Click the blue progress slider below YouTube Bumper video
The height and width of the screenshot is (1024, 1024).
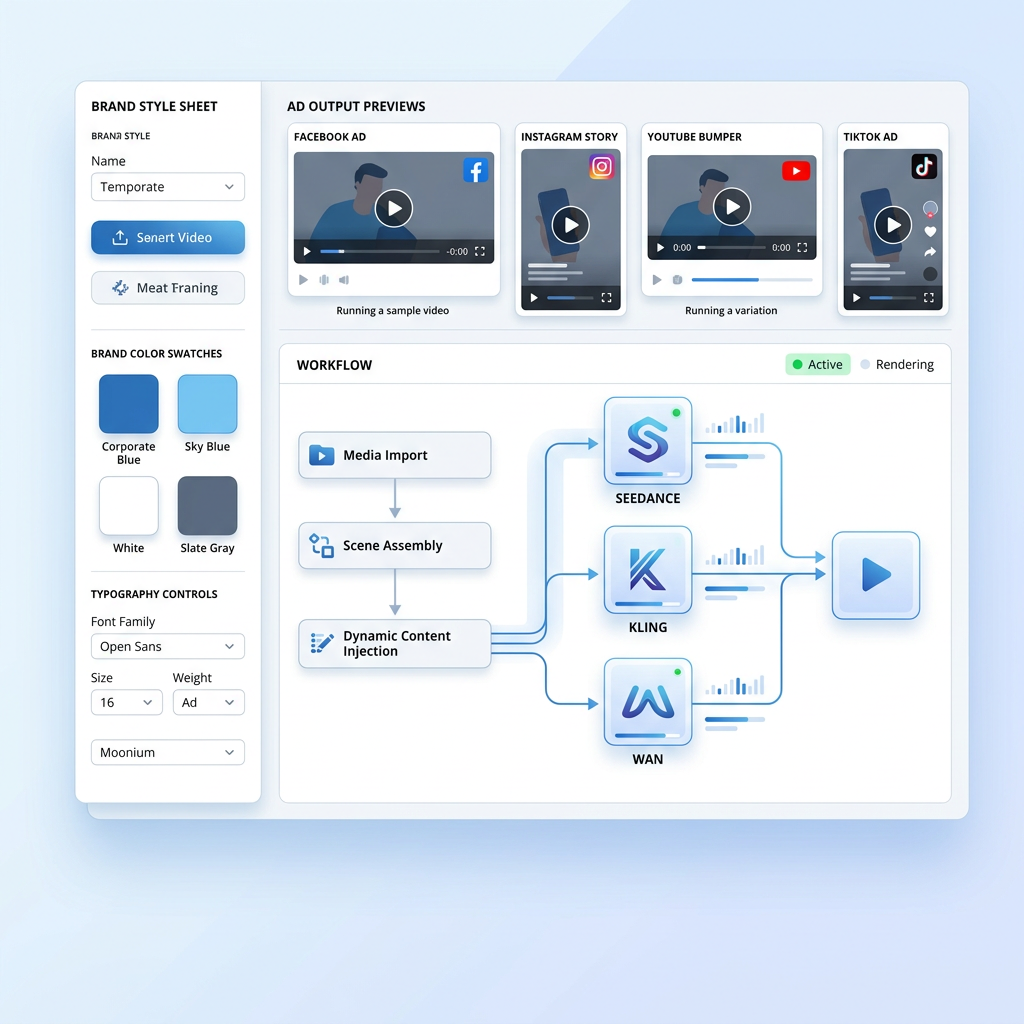(x=752, y=280)
